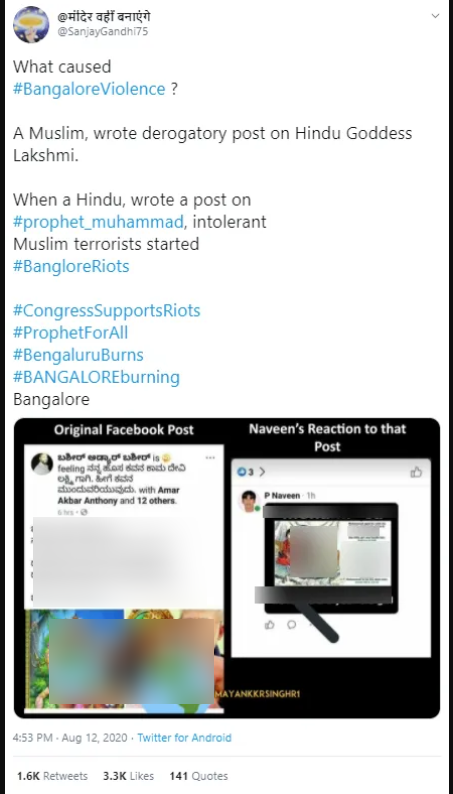Image resolution: width=453 pixels, height=794 pixels.
Task: Click the like icon under Naveen's comment
Action: click(270, 624)
